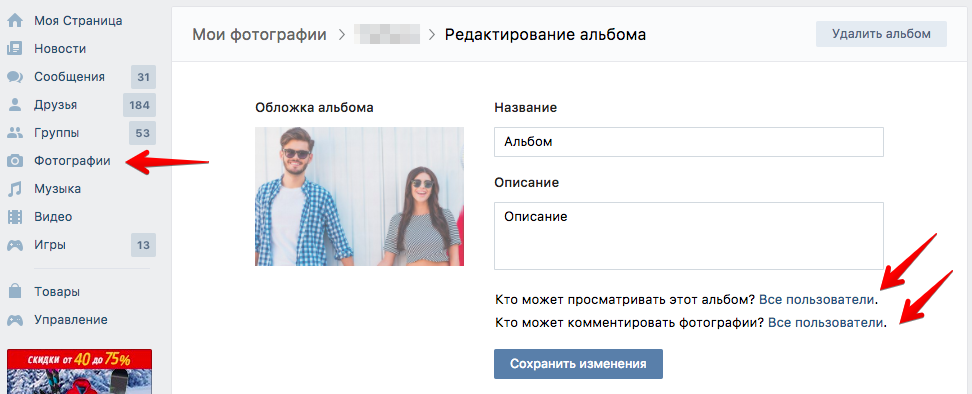Screen dimensions: 972x394
Task: Click the people icon beside Группы
Action: pos(15,133)
